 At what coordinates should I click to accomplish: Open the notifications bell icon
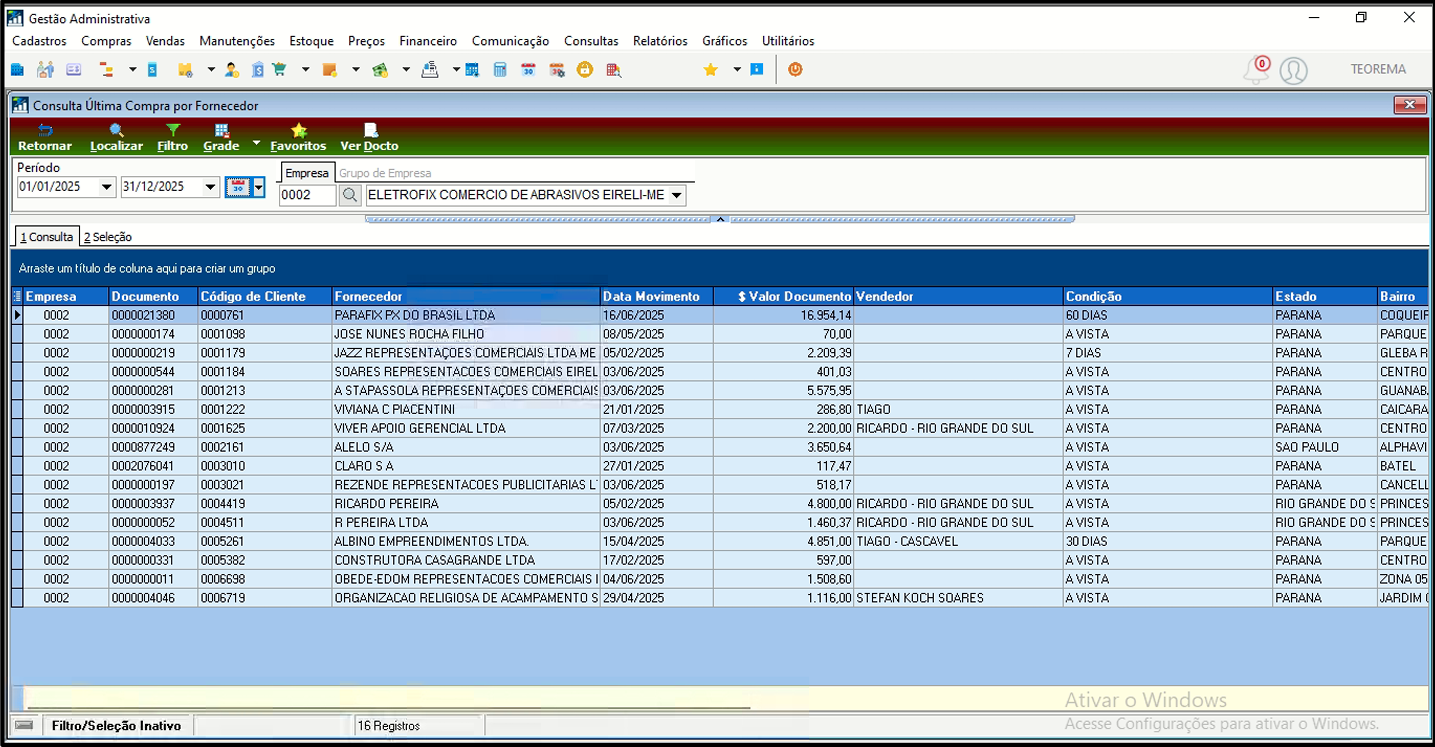pyautogui.click(x=1255, y=70)
